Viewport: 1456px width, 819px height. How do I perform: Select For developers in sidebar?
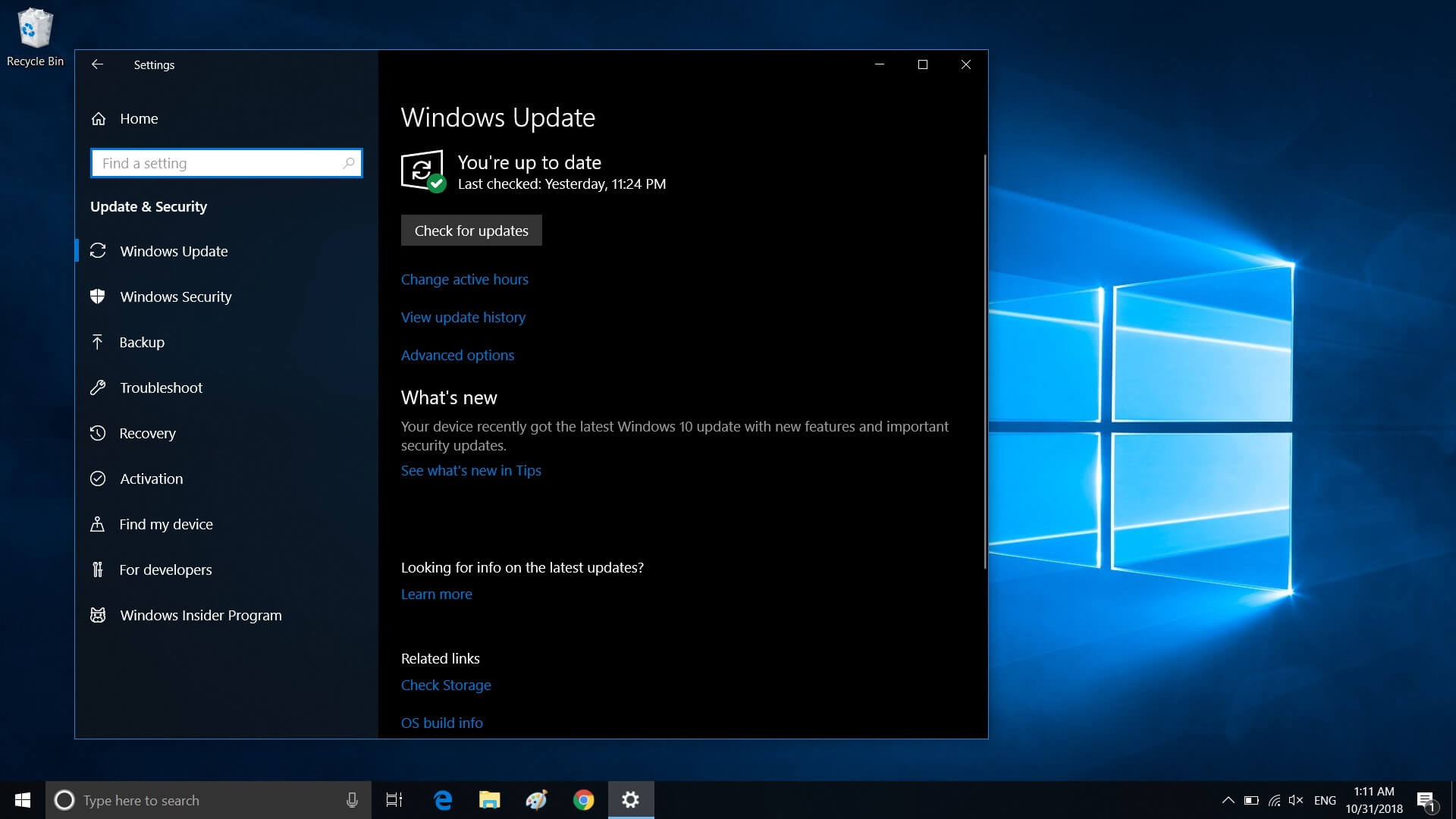[x=165, y=569]
